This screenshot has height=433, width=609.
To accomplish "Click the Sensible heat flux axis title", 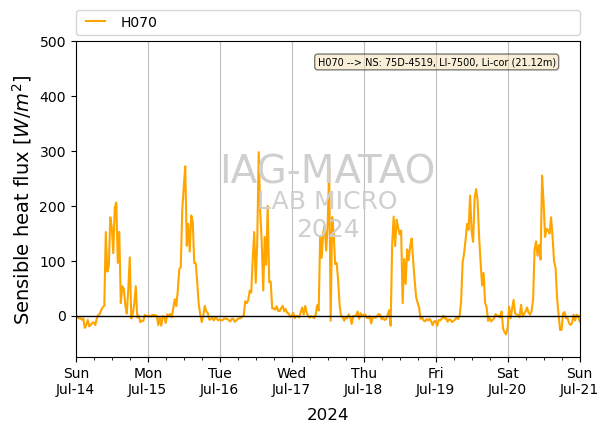I will tap(21, 200).
